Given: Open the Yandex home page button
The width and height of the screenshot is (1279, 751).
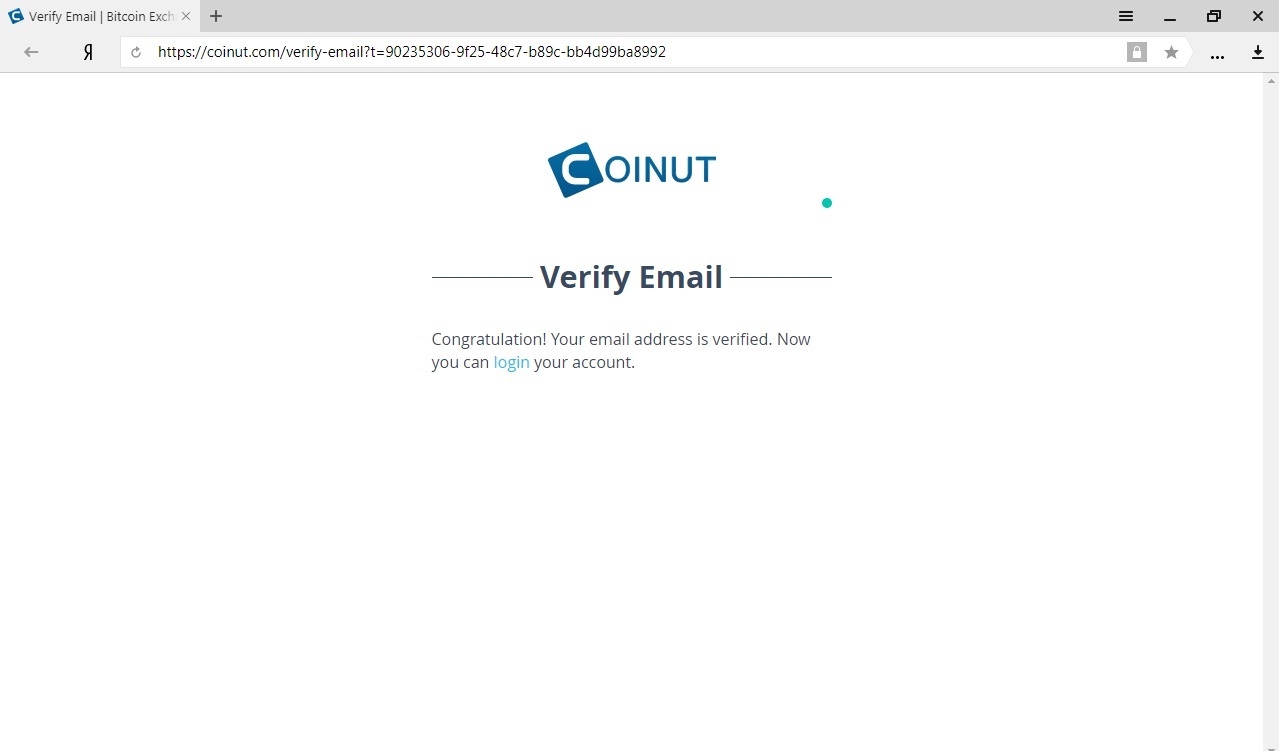Looking at the screenshot, I should [88, 53].
